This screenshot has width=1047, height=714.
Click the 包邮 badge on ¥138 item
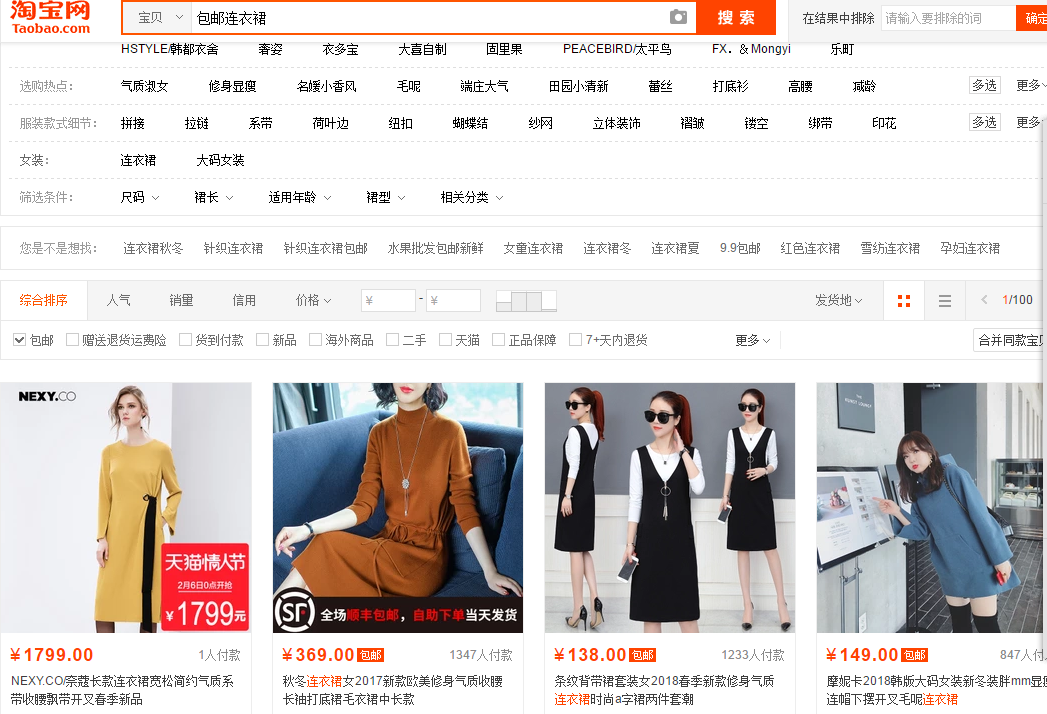coord(643,656)
